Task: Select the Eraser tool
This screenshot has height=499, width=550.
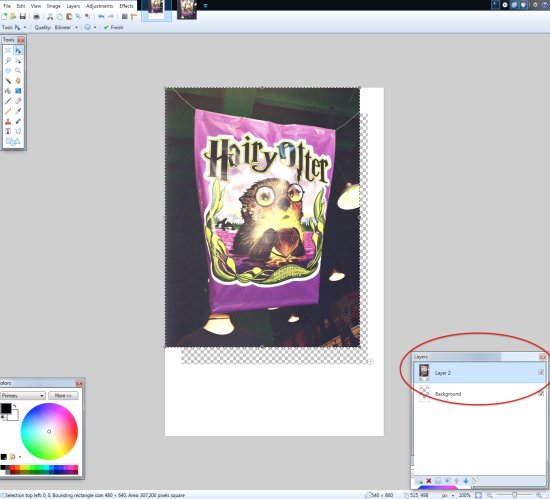Action: (x=18, y=101)
